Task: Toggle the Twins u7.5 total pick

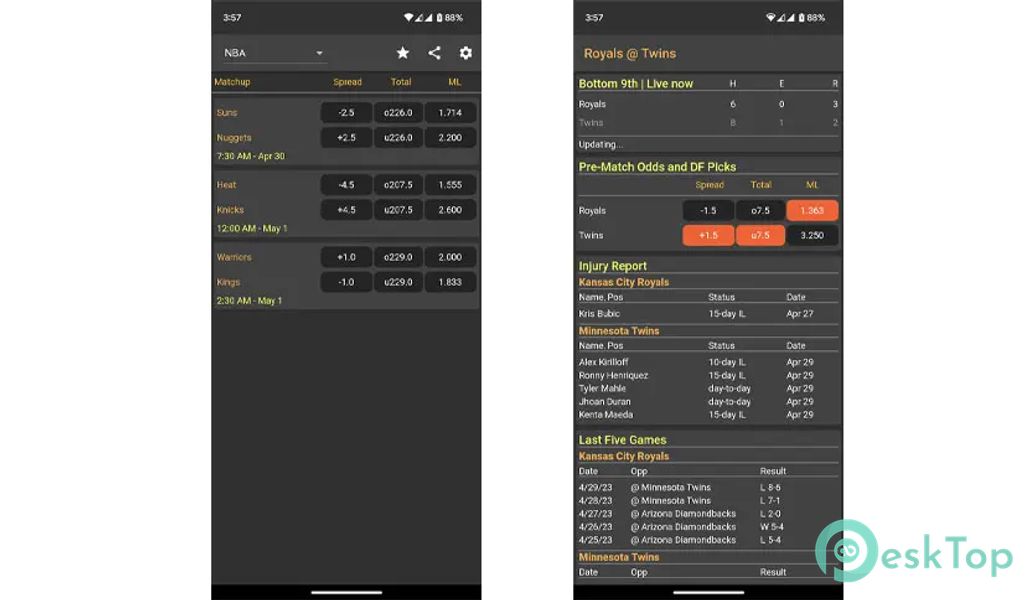Action: [760, 236]
